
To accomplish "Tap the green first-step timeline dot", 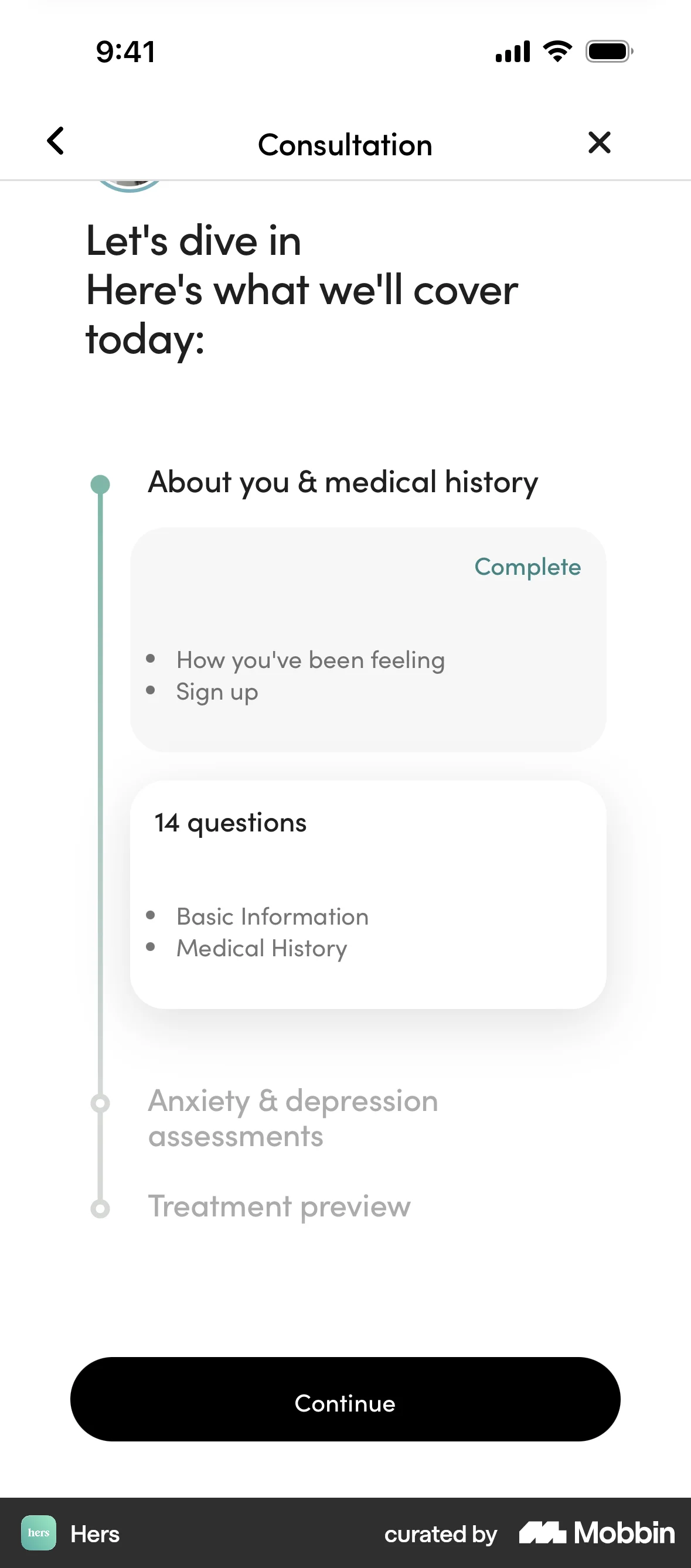I will point(100,485).
